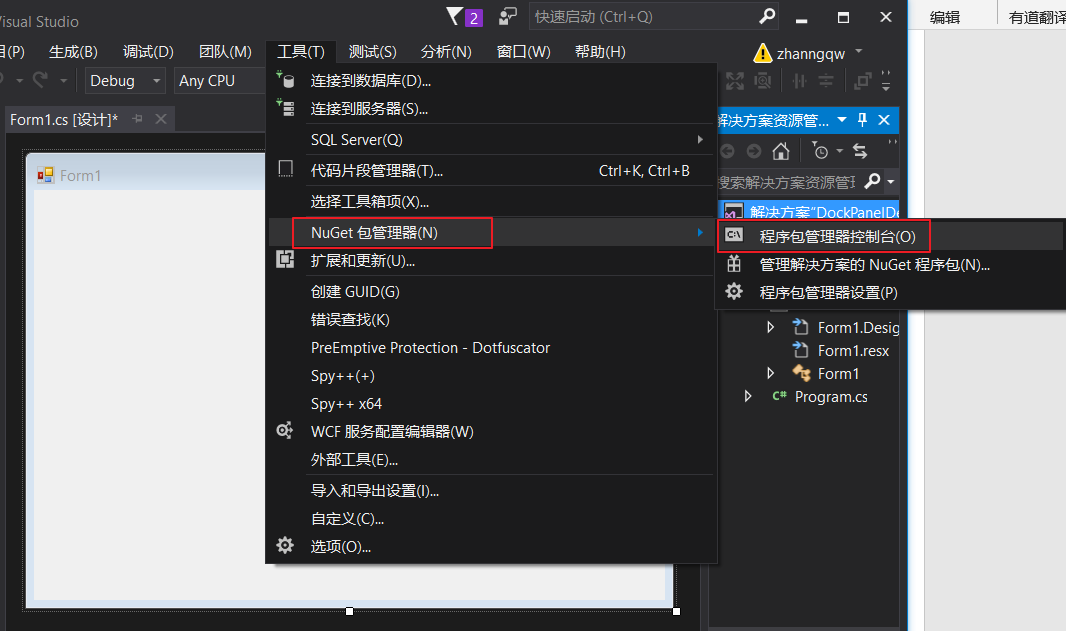Select Form1.resx in Solution Explorer

853,350
